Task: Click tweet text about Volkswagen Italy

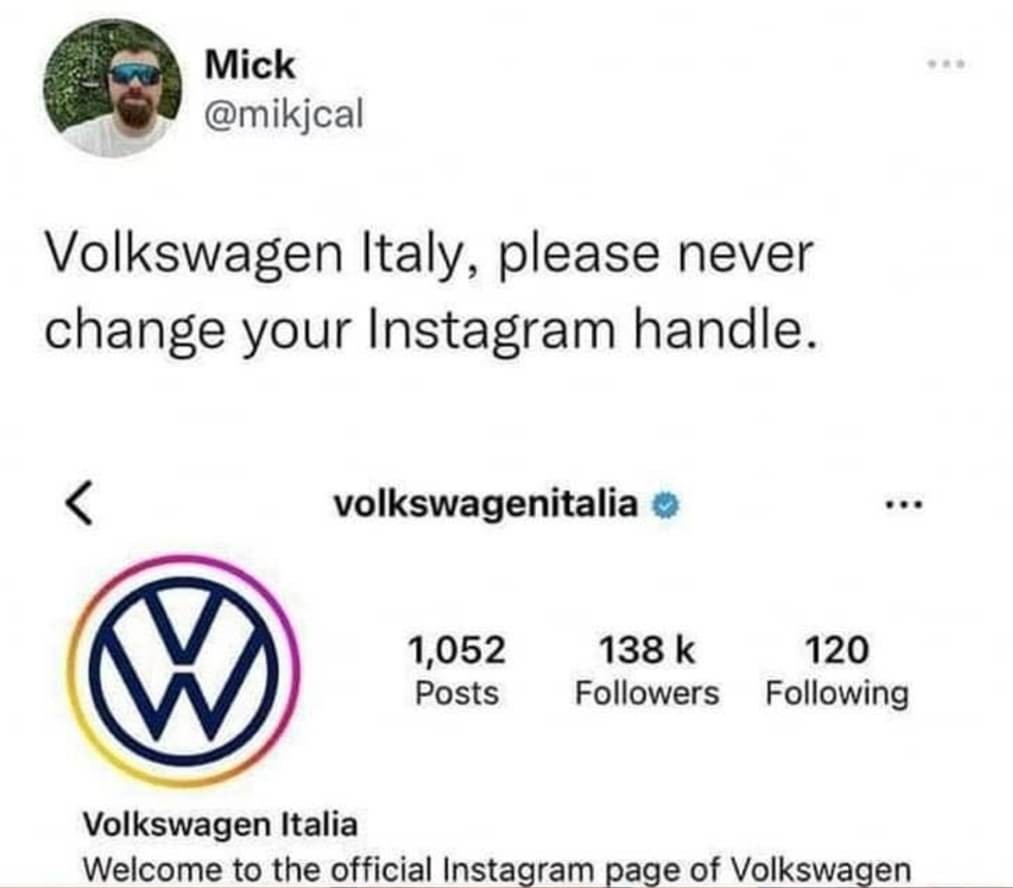Action: tap(430, 291)
